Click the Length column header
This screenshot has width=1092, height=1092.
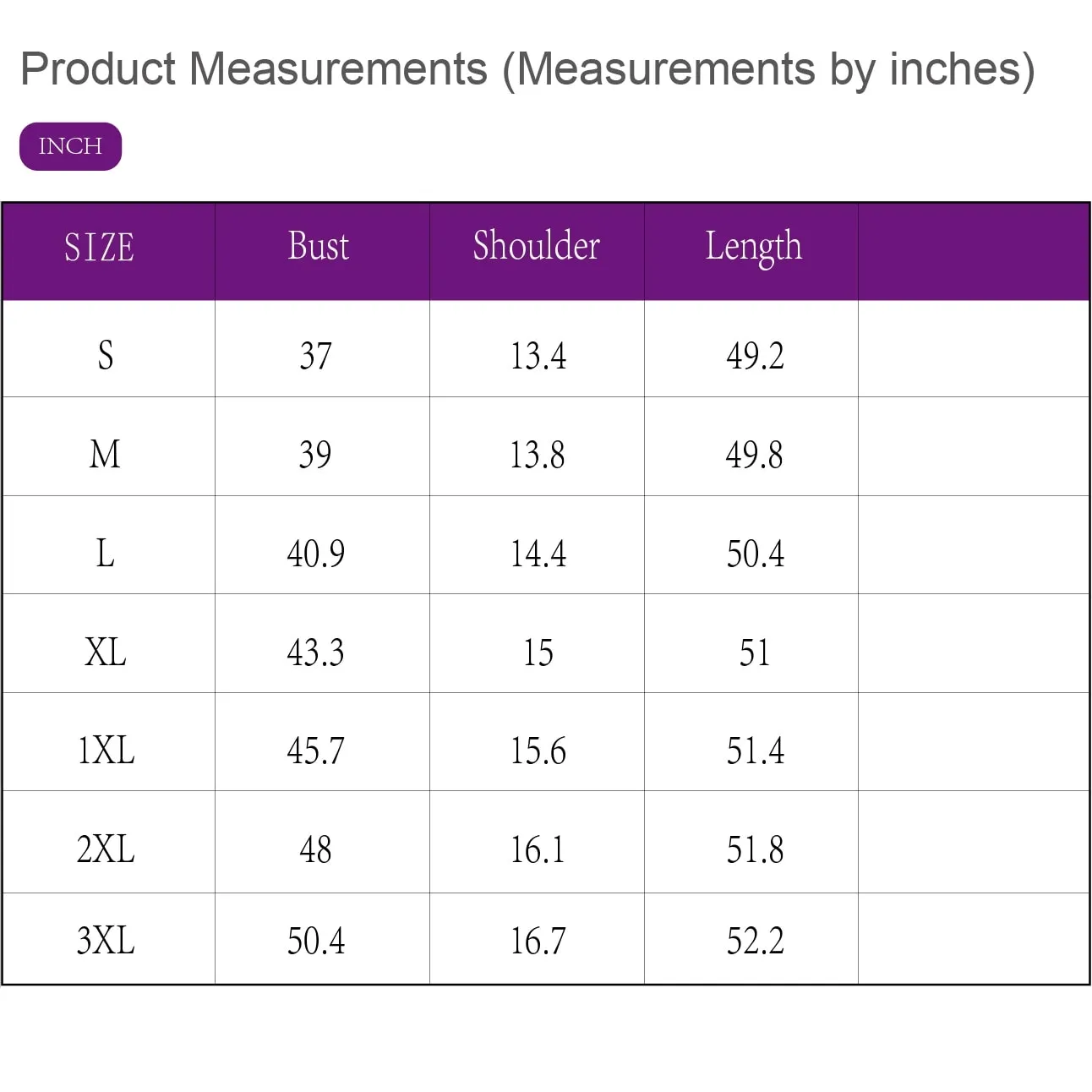coord(753,247)
